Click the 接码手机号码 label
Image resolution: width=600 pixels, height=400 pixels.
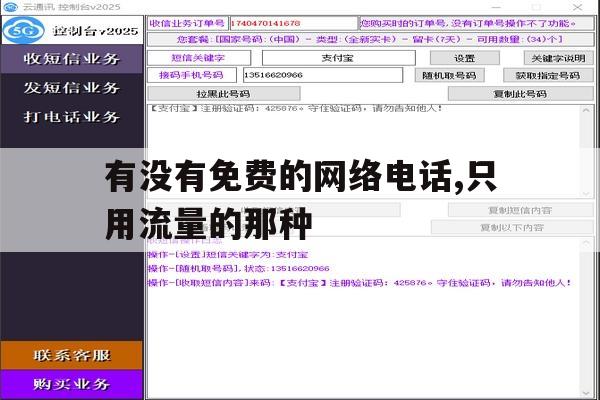pos(192,75)
